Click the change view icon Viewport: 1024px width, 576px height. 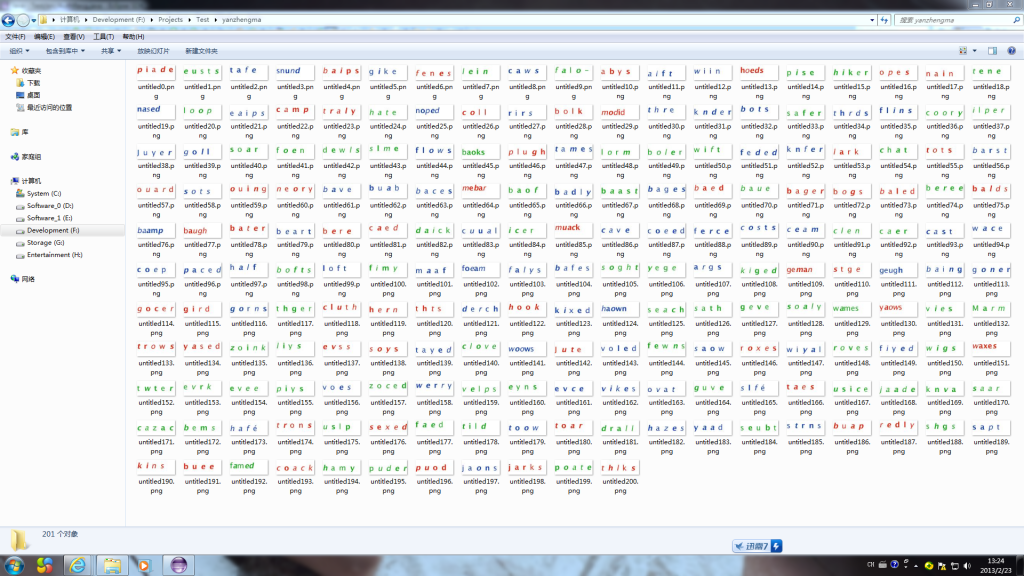(x=963, y=51)
